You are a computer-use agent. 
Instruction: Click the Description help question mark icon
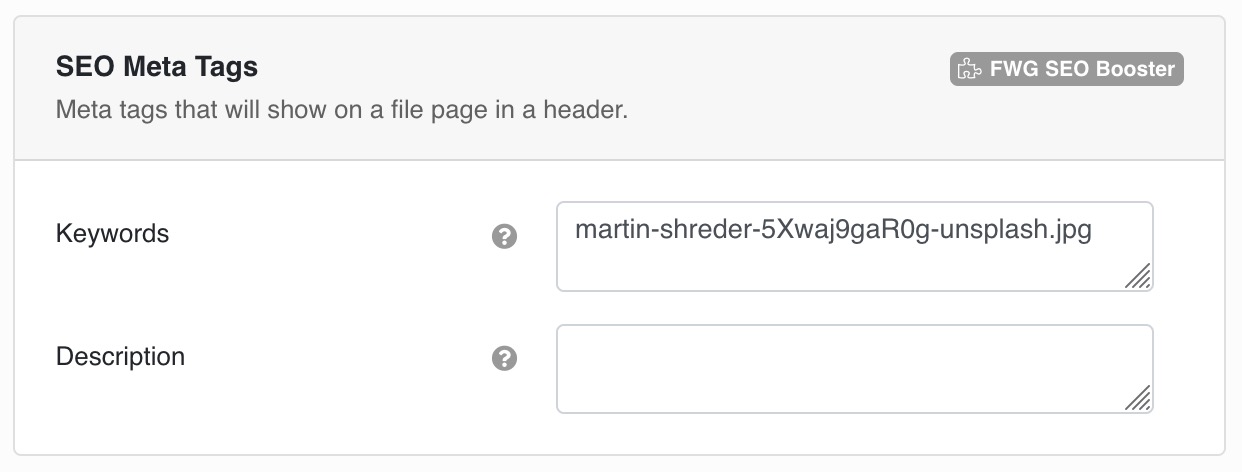[505, 359]
